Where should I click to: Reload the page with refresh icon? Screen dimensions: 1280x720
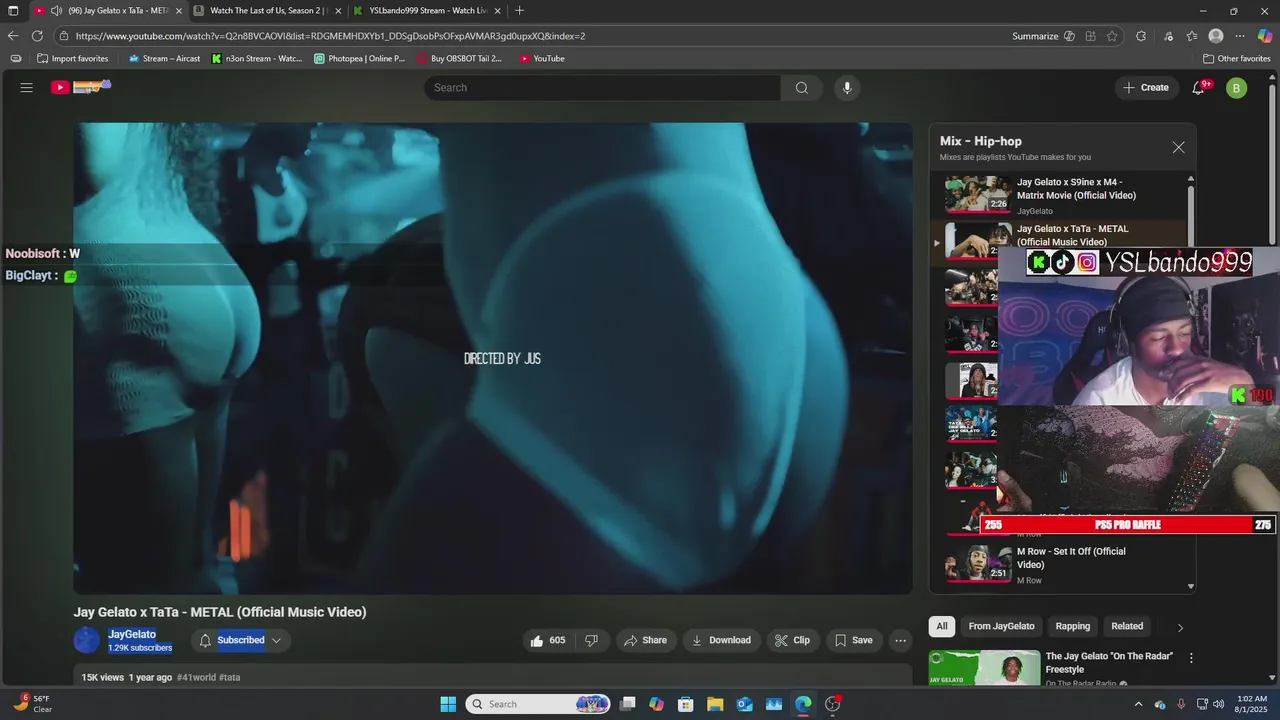tap(37, 36)
